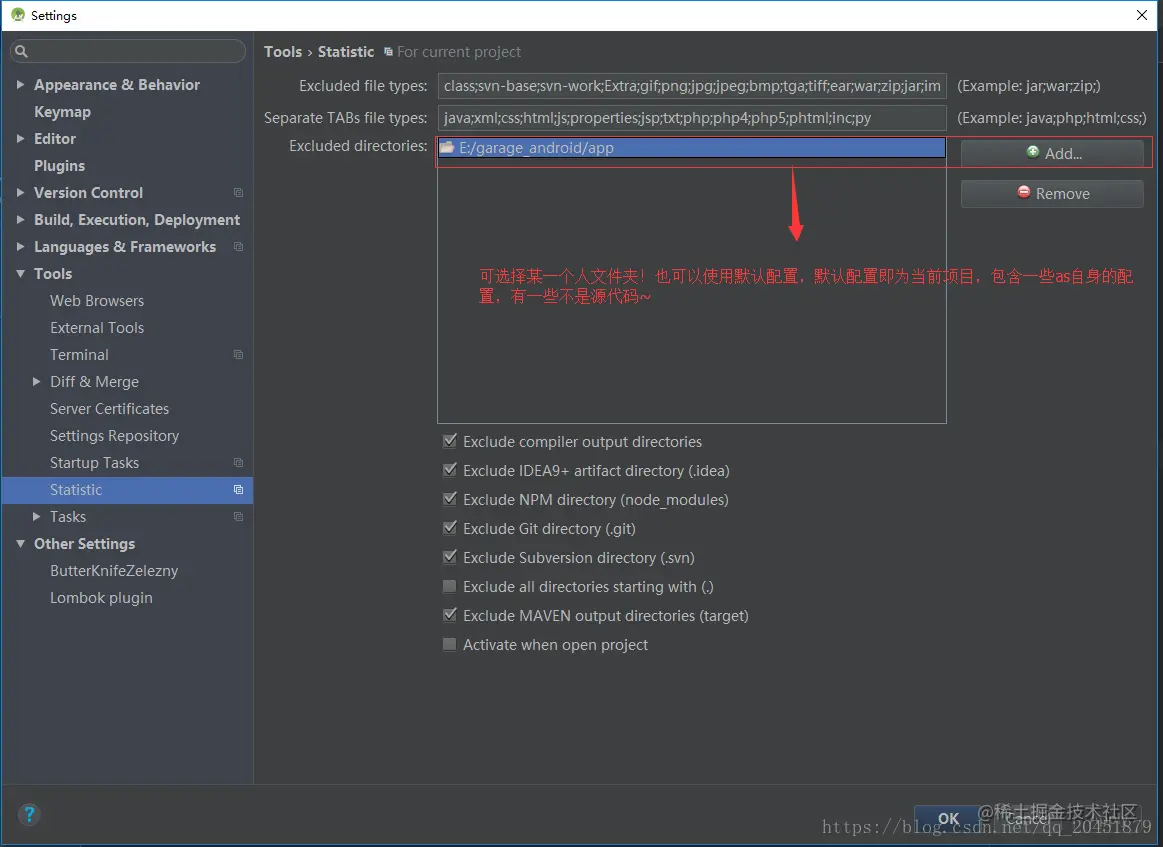Toggle Exclude Subversion directory checkbox

point(449,557)
